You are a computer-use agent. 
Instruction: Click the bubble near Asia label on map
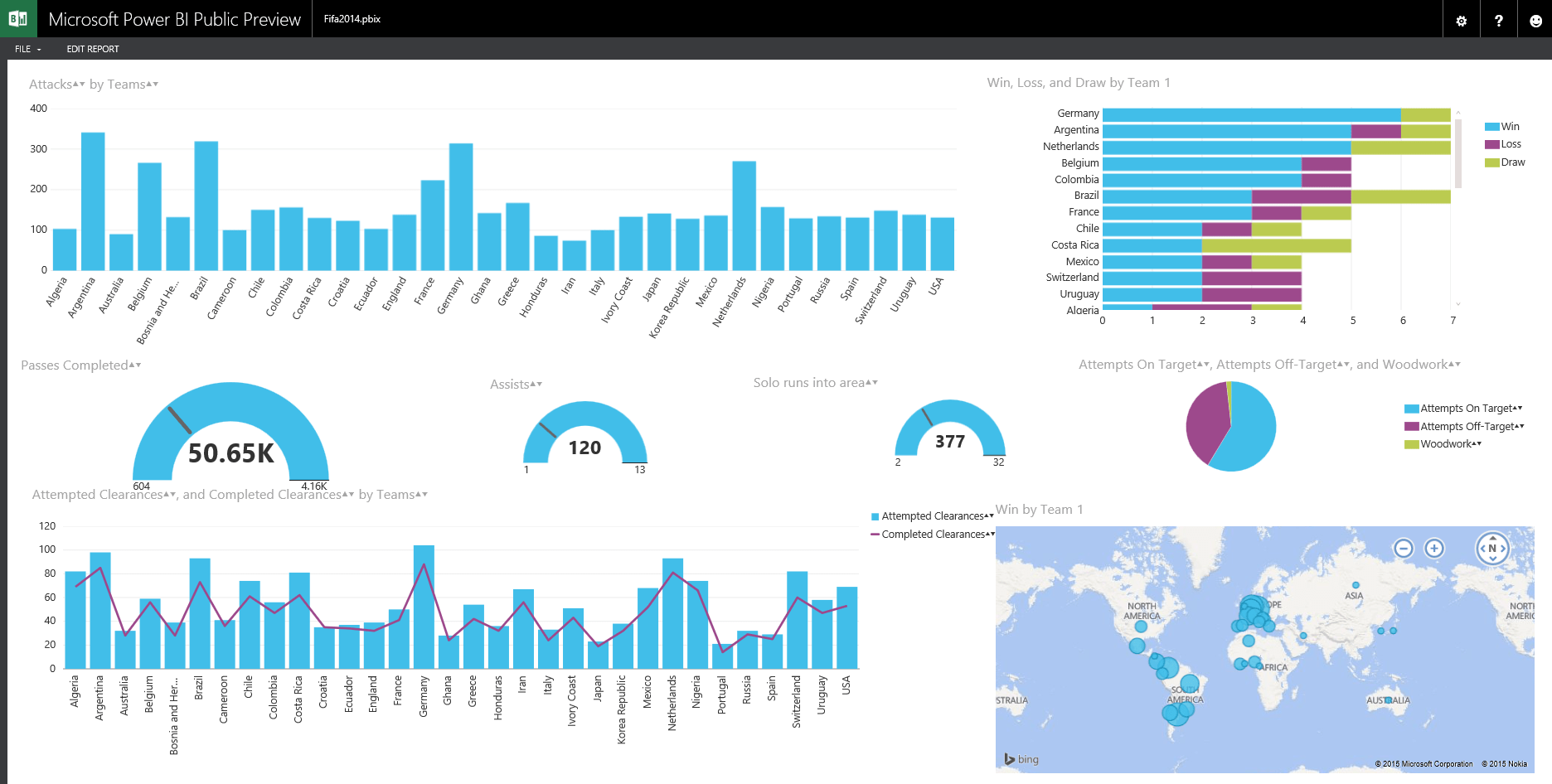click(1356, 585)
